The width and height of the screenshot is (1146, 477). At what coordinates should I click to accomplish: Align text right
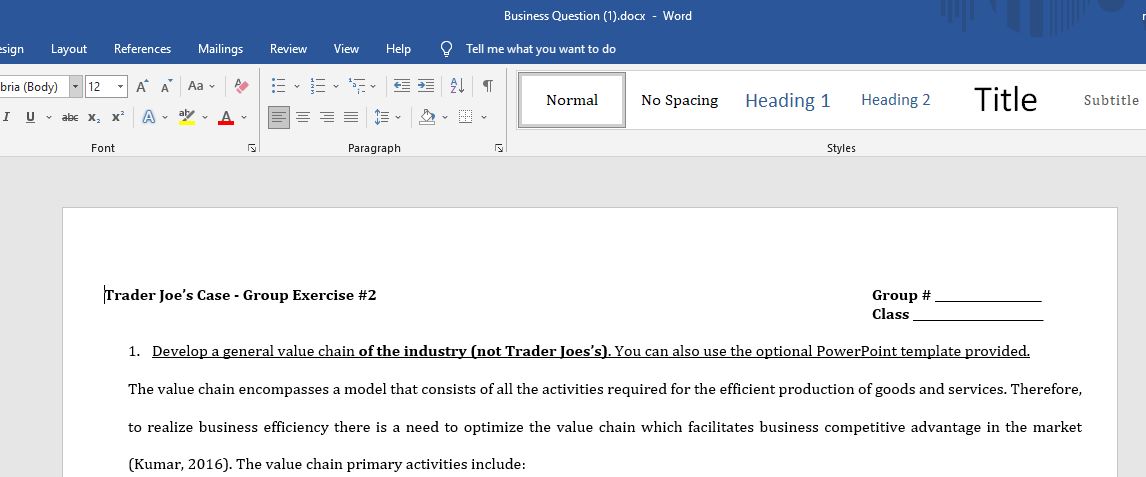pyautogui.click(x=327, y=117)
